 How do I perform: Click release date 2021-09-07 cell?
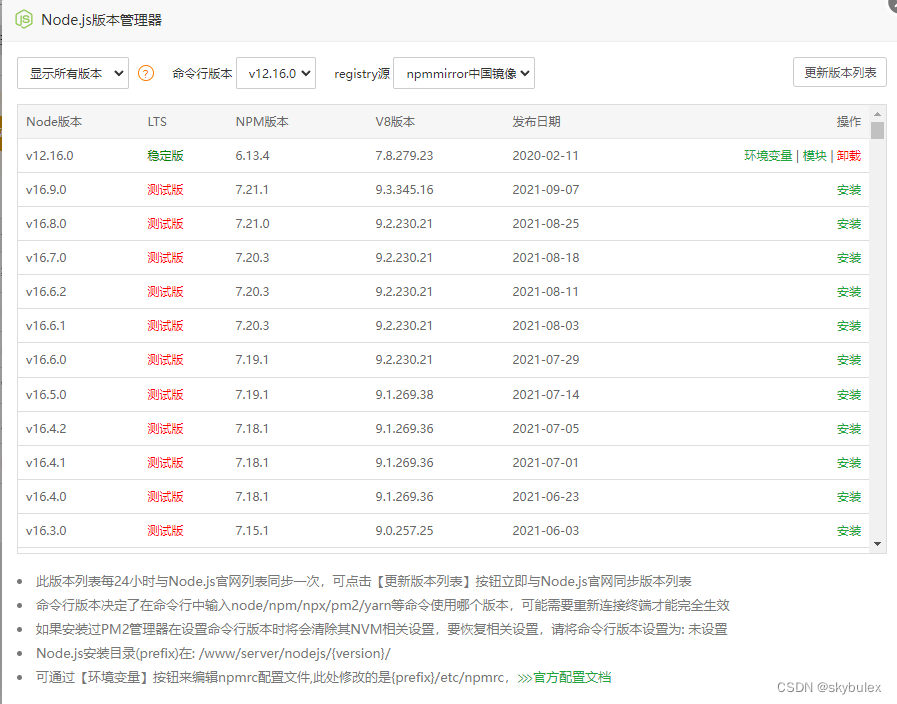[546, 190]
